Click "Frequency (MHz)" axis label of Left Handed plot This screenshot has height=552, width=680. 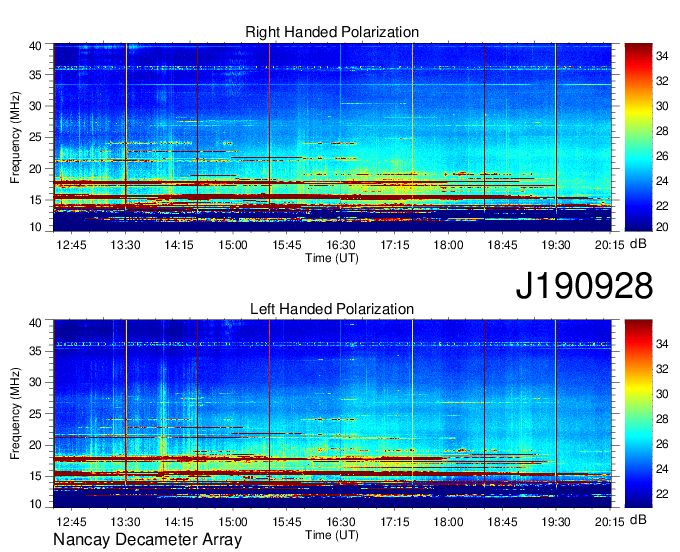(x=15, y=414)
